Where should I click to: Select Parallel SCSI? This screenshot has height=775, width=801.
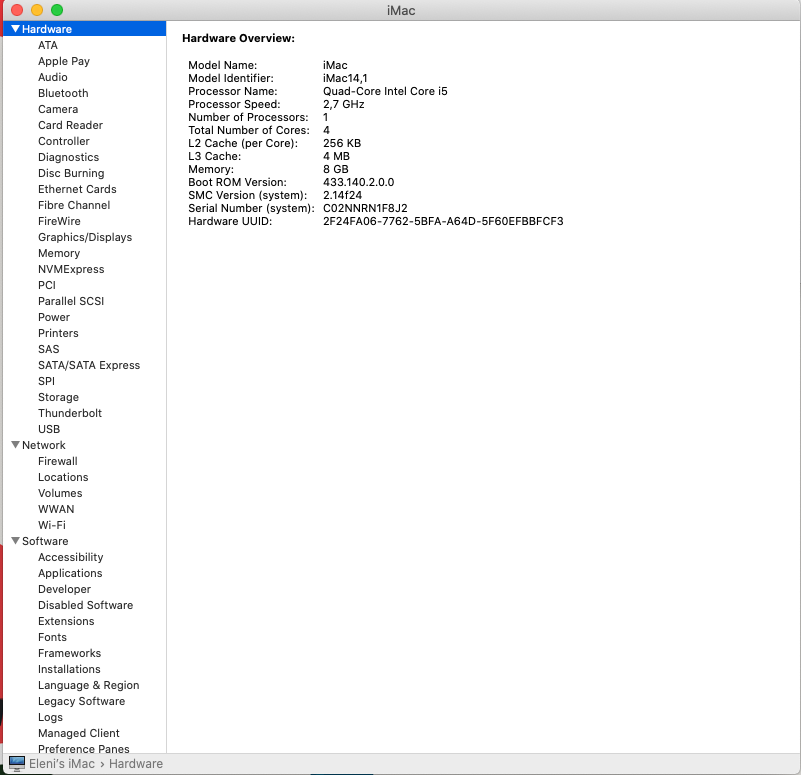71,301
